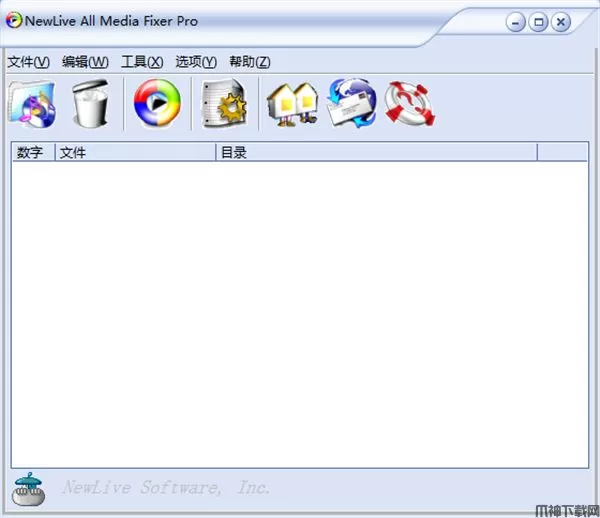600x518 pixels.
Task: Minimize the Media Fixer window
Action: (x=515, y=22)
